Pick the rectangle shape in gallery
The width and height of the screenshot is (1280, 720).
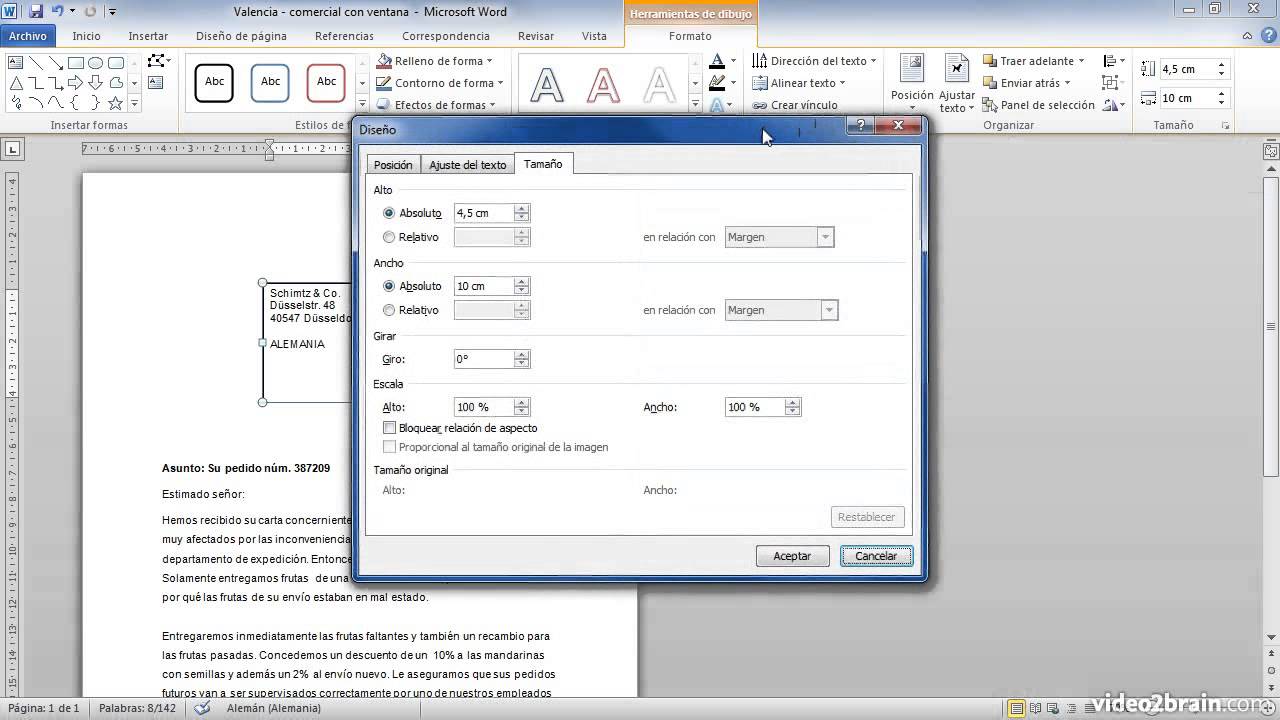pyautogui.click(x=75, y=63)
